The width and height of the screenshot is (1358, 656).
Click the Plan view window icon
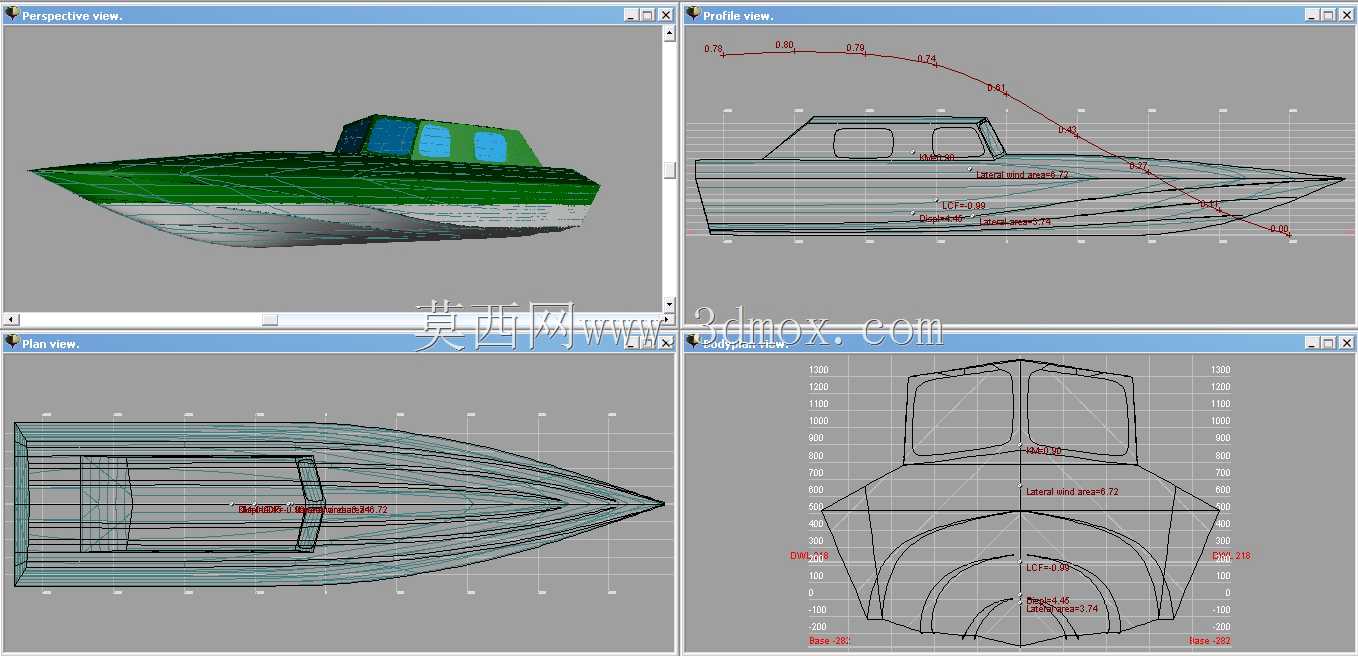coord(12,342)
